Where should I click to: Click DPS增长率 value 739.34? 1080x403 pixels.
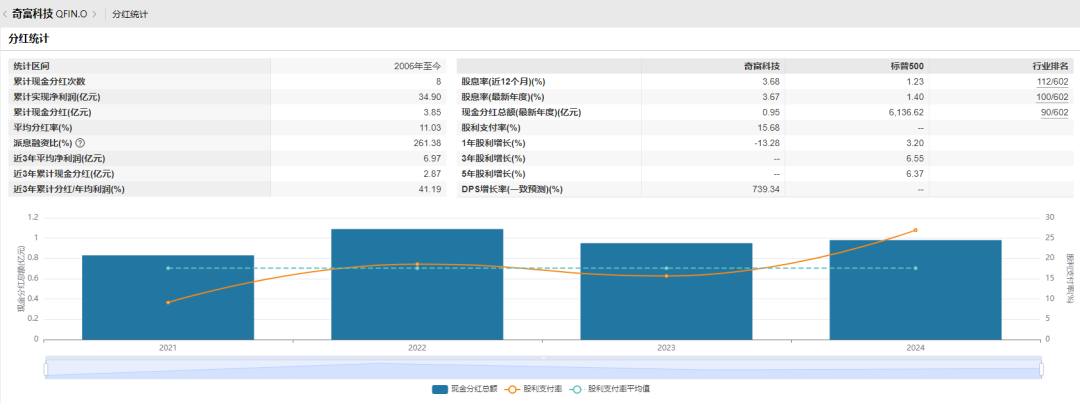coord(766,189)
